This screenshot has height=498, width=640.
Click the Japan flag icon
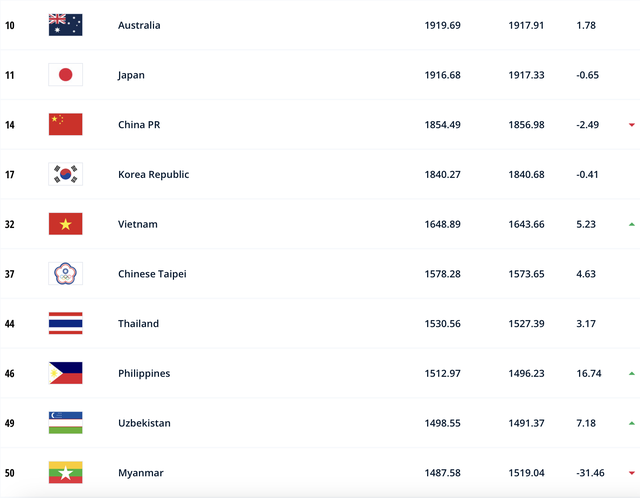click(x=65, y=75)
